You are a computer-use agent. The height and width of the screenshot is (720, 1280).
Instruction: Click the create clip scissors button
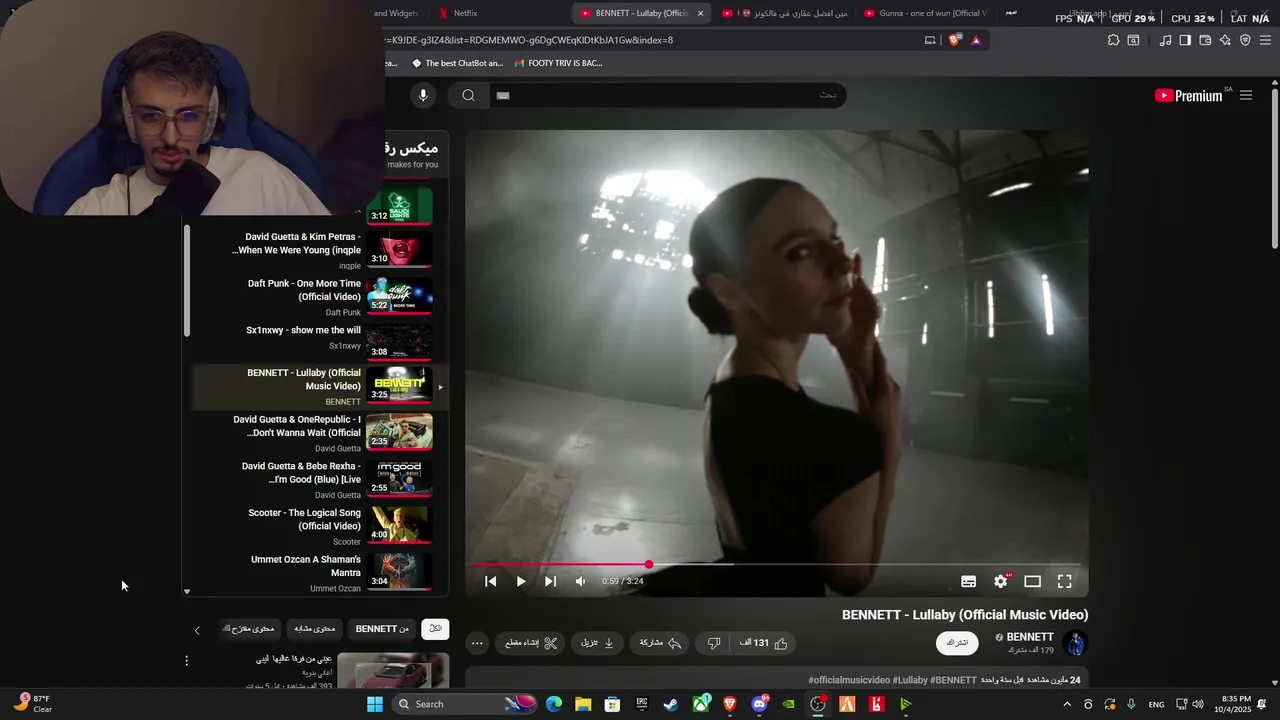click(x=531, y=643)
